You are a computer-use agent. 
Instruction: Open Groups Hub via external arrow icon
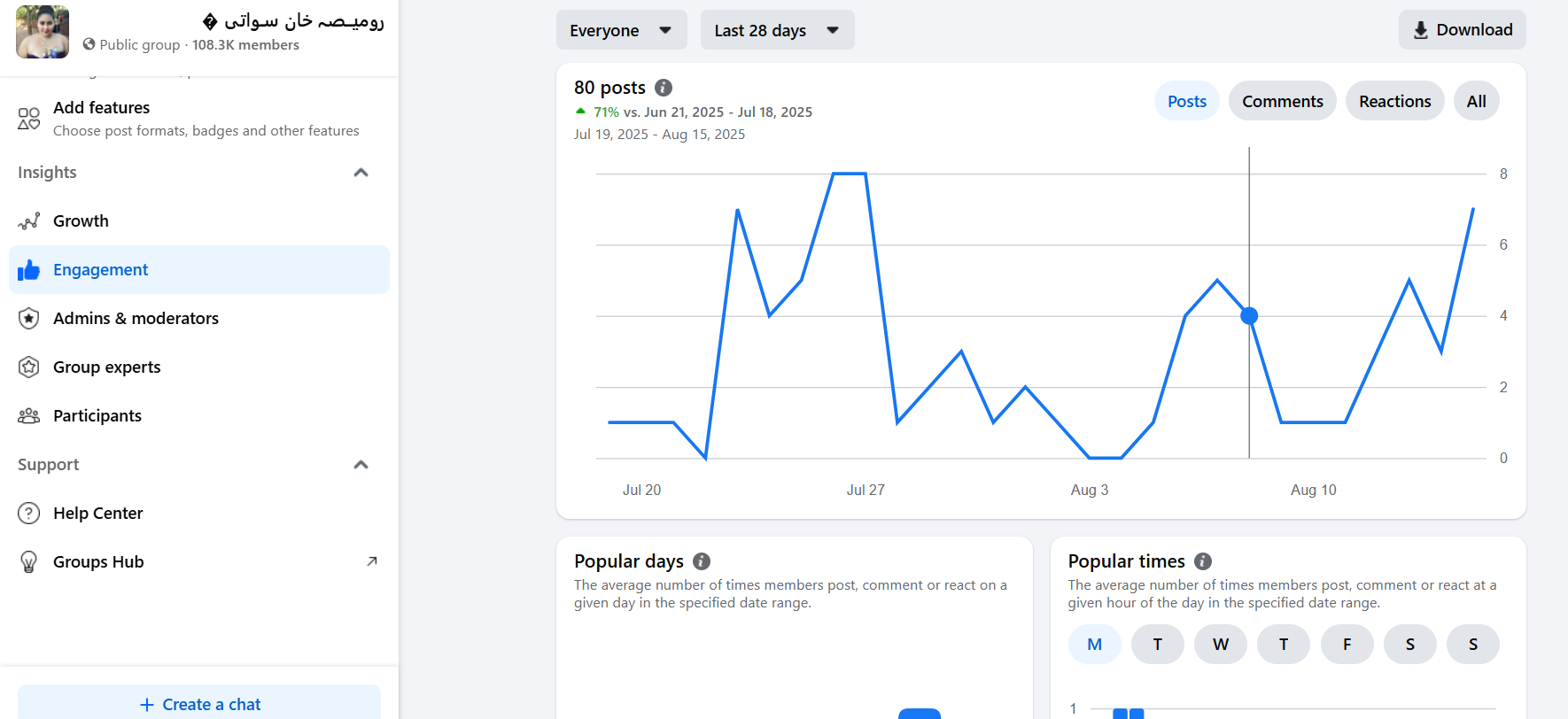(372, 561)
